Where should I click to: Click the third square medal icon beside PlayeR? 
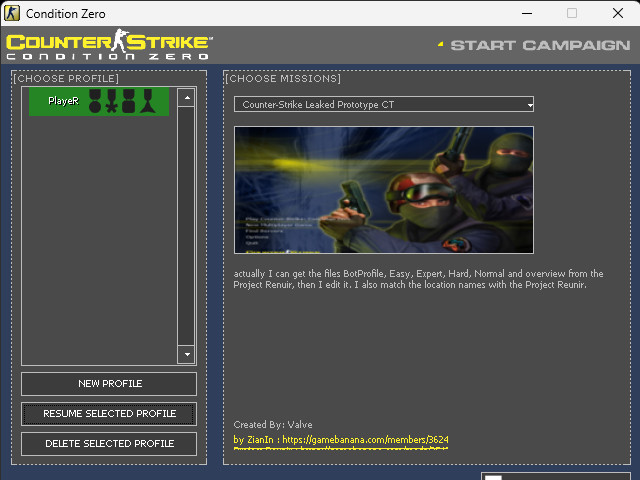pyautogui.click(x=128, y=101)
